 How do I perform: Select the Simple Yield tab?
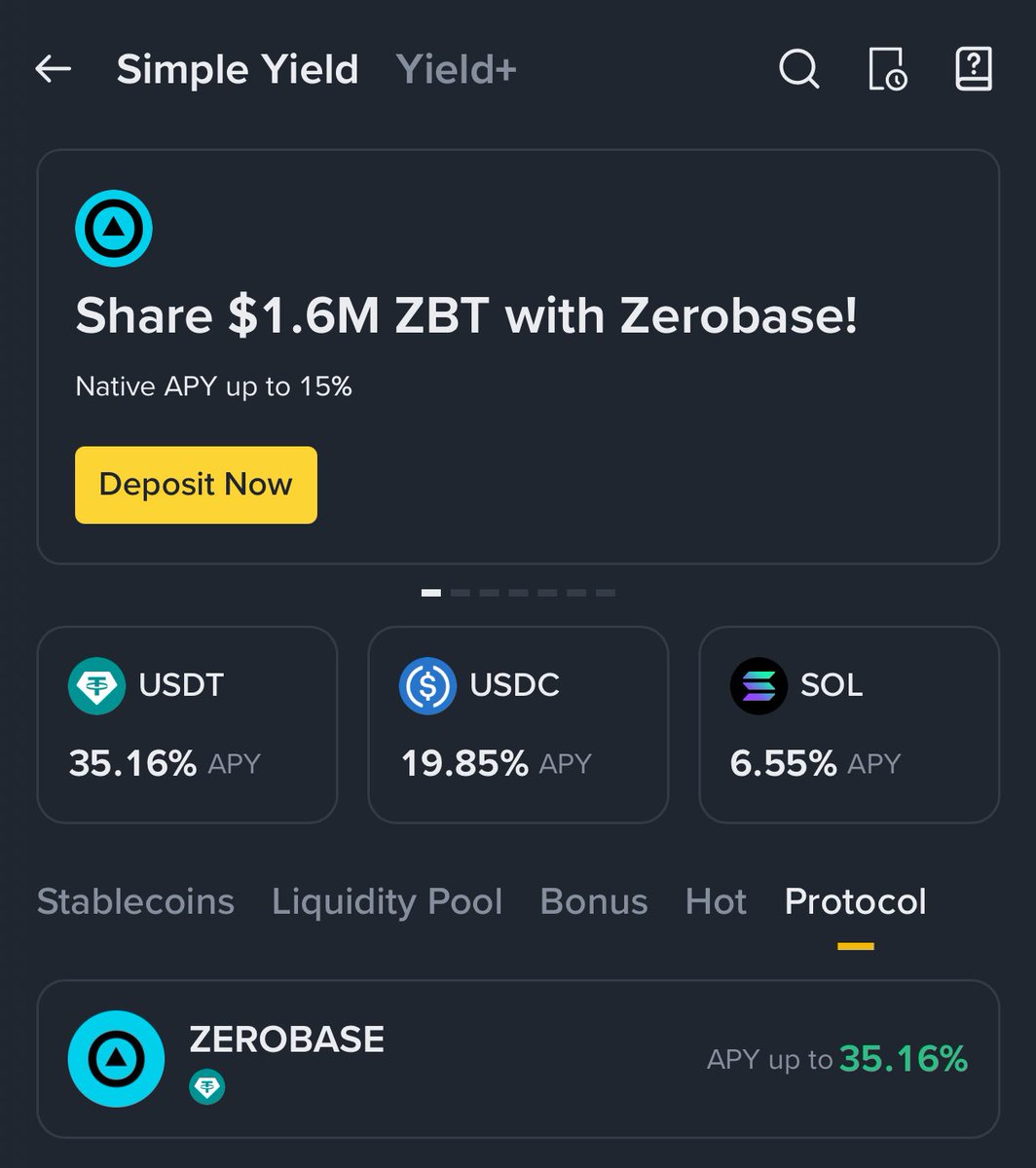click(238, 70)
